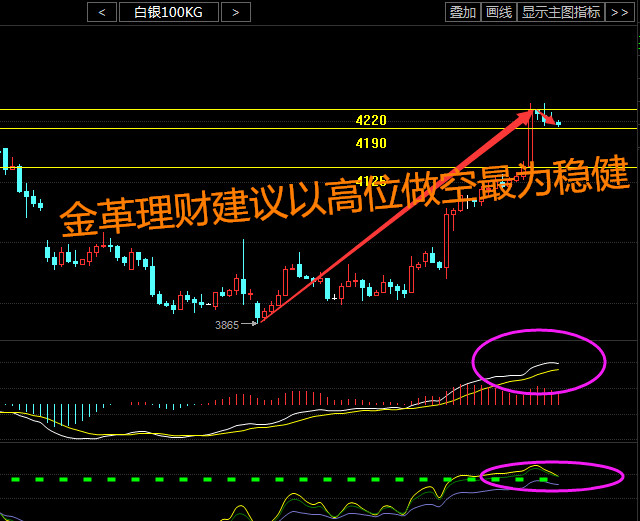640x521 pixels.
Task: Click the previous instrument "<" arrow
Action: click(102, 12)
